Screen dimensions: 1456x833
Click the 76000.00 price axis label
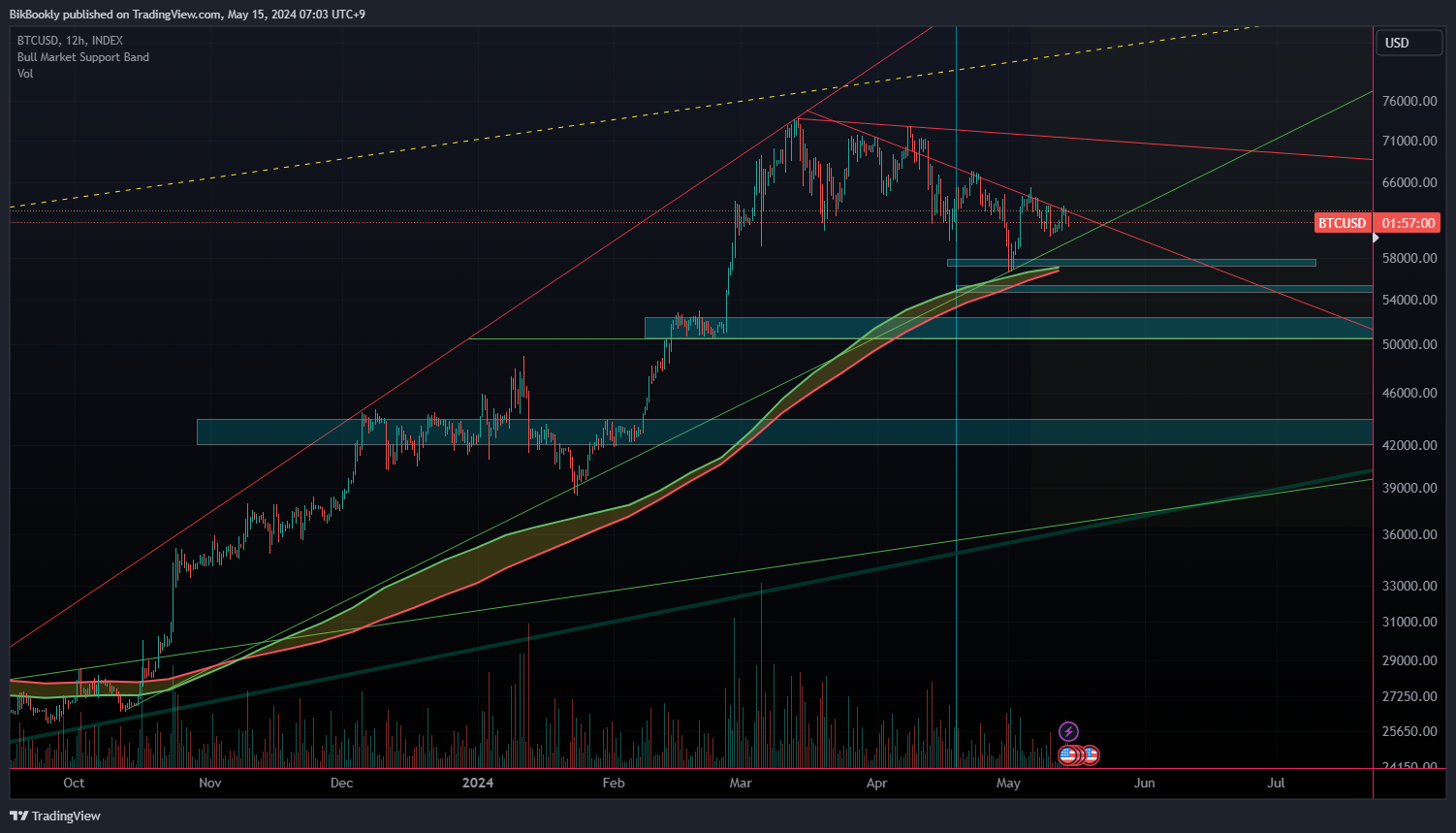click(1409, 101)
